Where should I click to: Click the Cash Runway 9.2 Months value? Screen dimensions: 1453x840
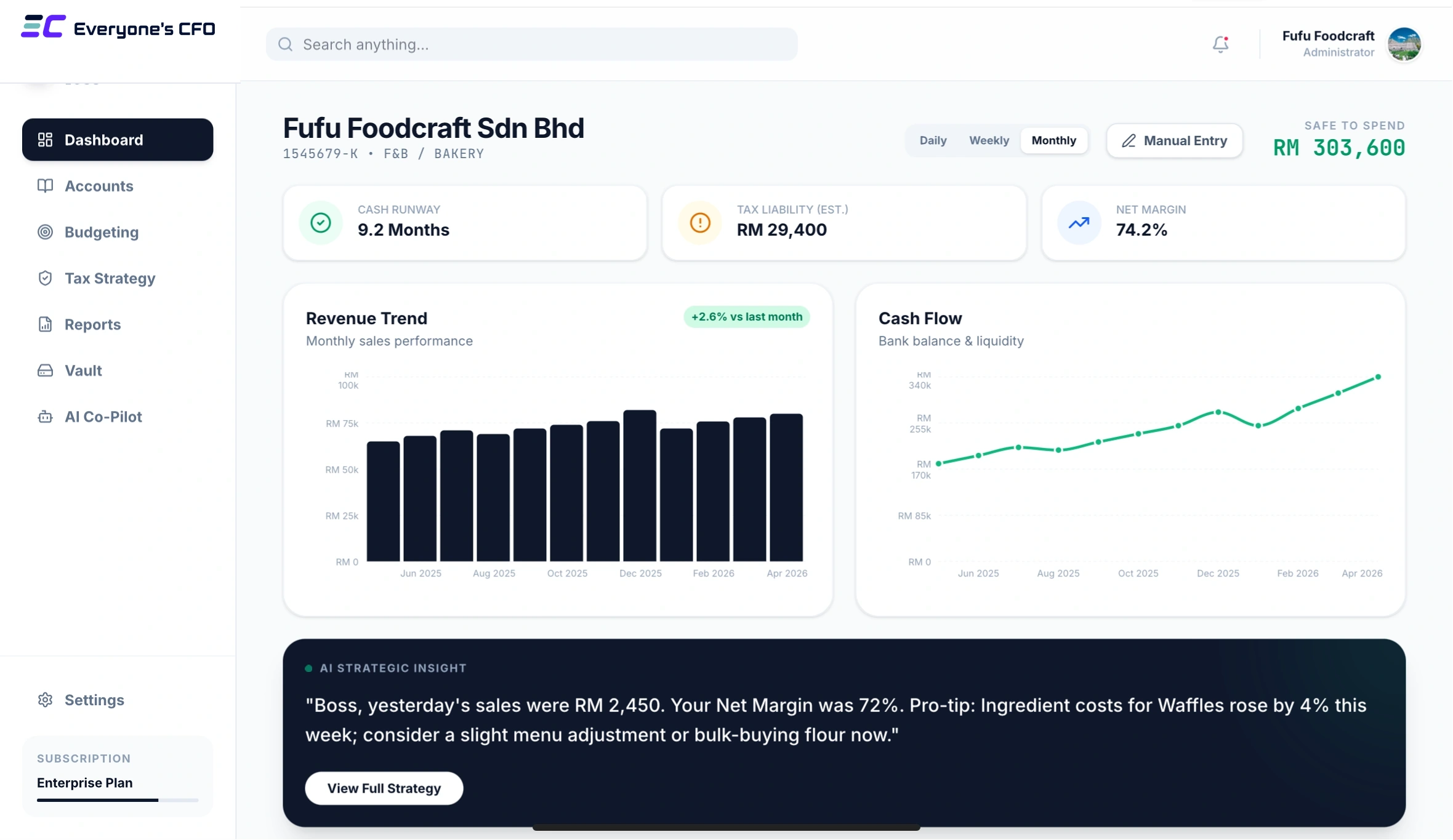403,230
